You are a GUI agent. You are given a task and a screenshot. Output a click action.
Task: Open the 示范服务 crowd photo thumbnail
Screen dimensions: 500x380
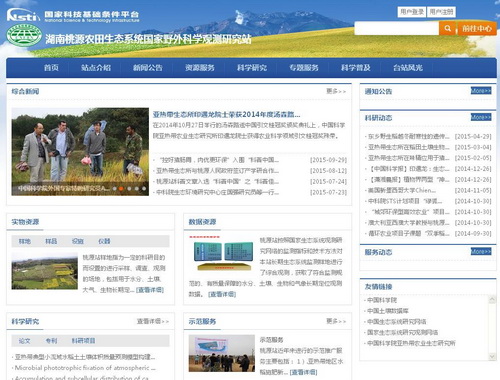222,353
